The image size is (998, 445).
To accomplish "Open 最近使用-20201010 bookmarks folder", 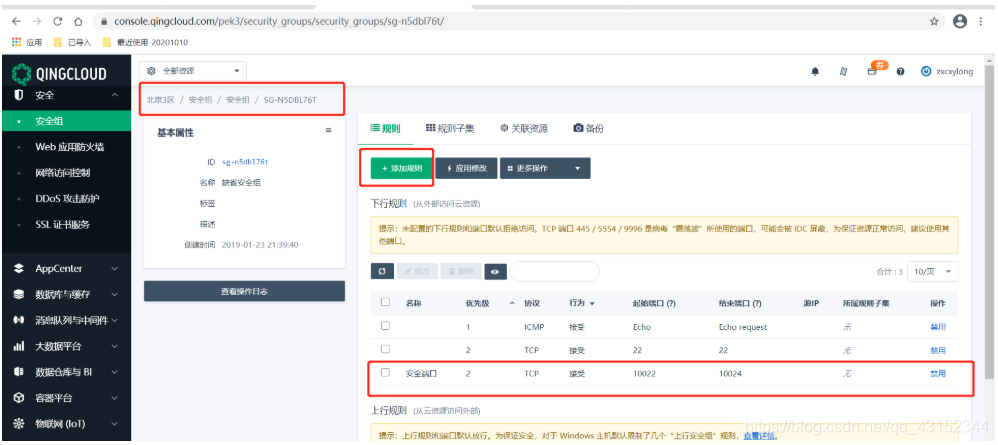I will coord(145,43).
